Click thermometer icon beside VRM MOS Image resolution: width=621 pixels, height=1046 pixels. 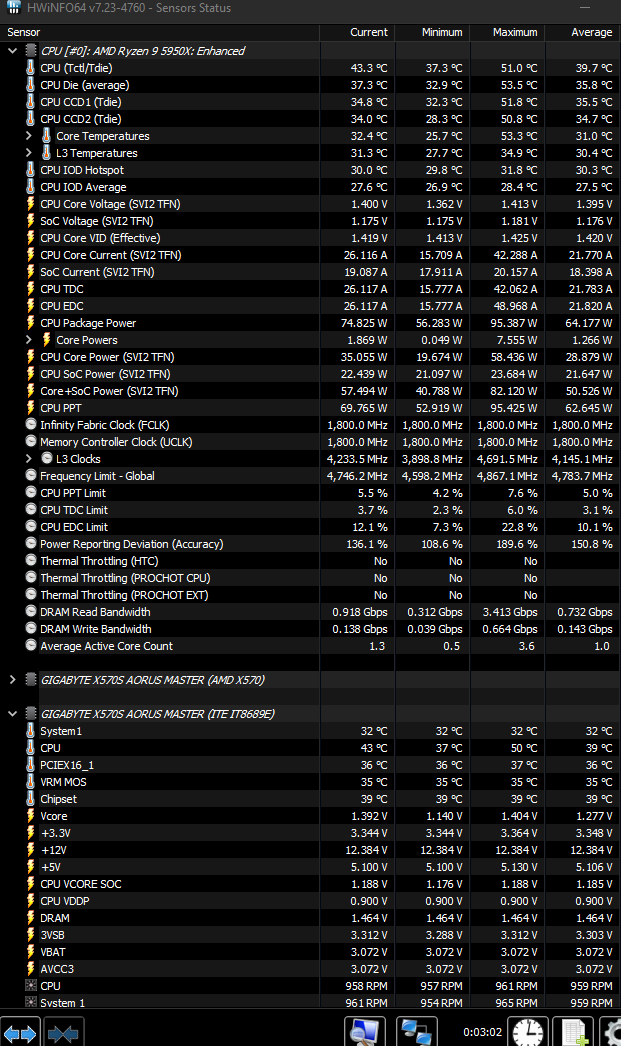(31, 781)
